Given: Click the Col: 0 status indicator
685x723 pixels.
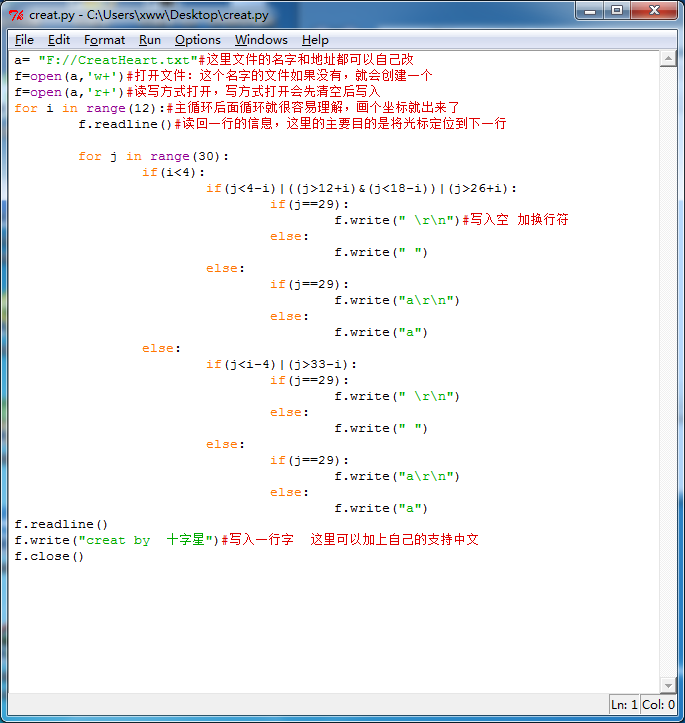Looking at the screenshot, I should pos(658,705).
